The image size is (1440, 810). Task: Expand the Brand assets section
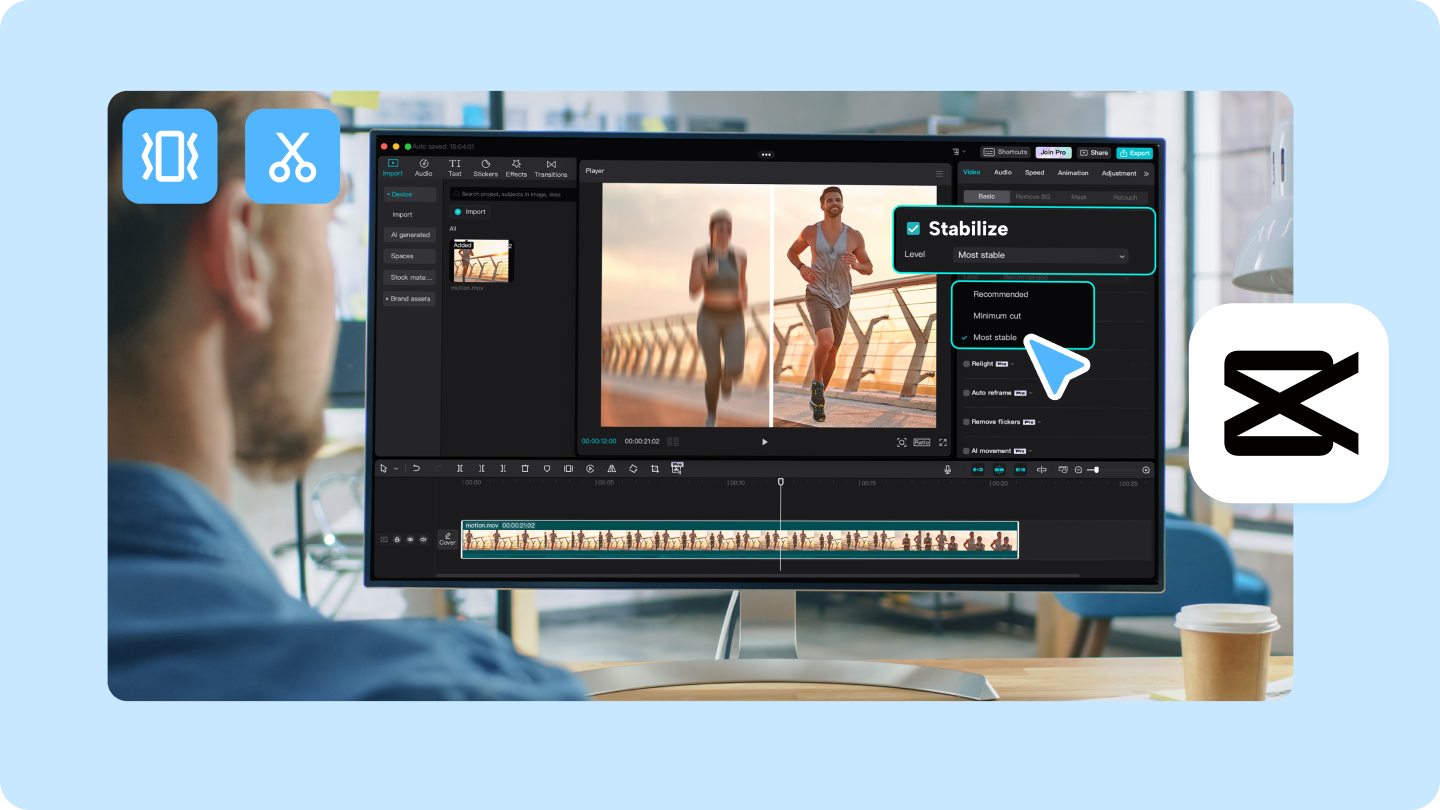pyautogui.click(x=409, y=299)
